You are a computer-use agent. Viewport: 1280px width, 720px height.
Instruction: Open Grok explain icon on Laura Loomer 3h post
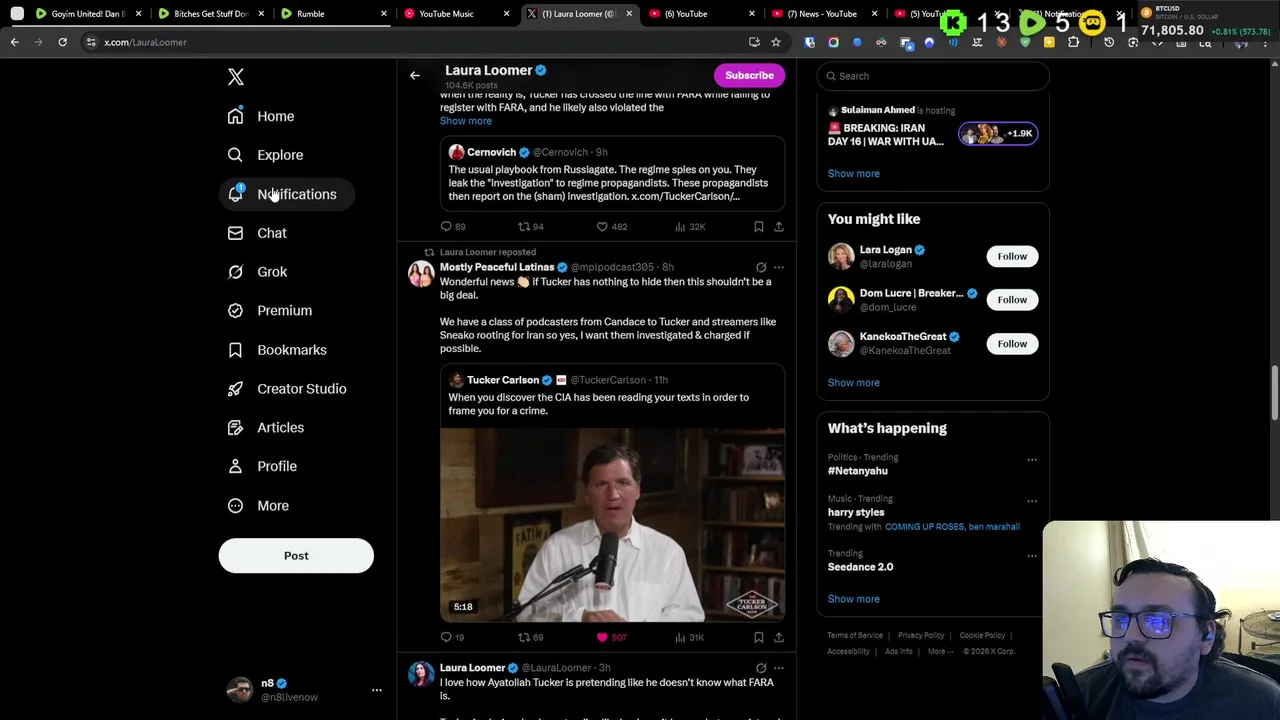pos(761,668)
